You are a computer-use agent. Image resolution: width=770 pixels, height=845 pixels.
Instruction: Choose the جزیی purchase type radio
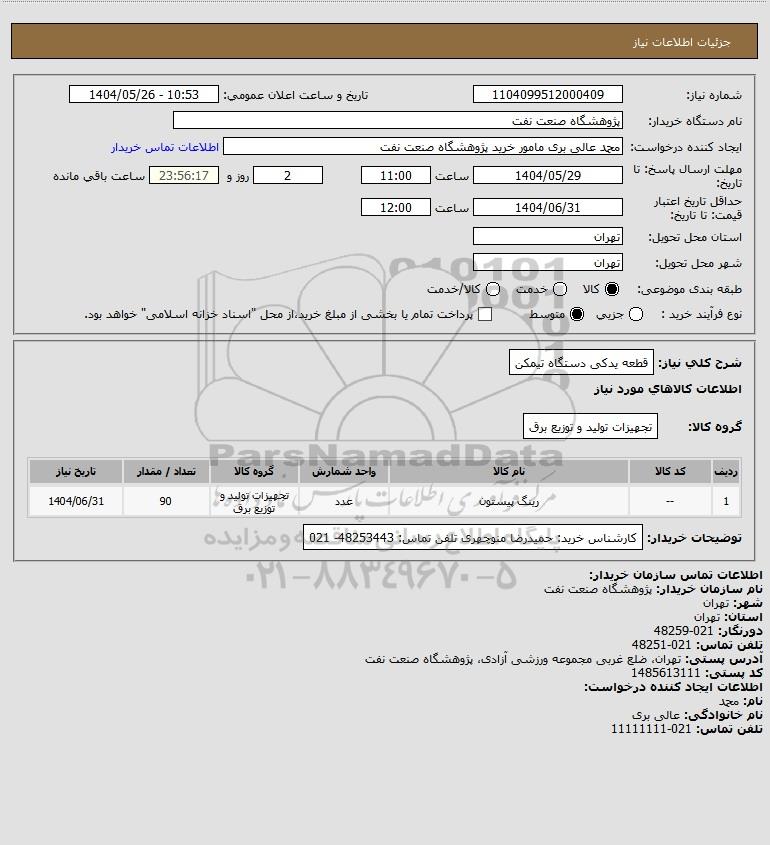pyautogui.click(x=636, y=314)
